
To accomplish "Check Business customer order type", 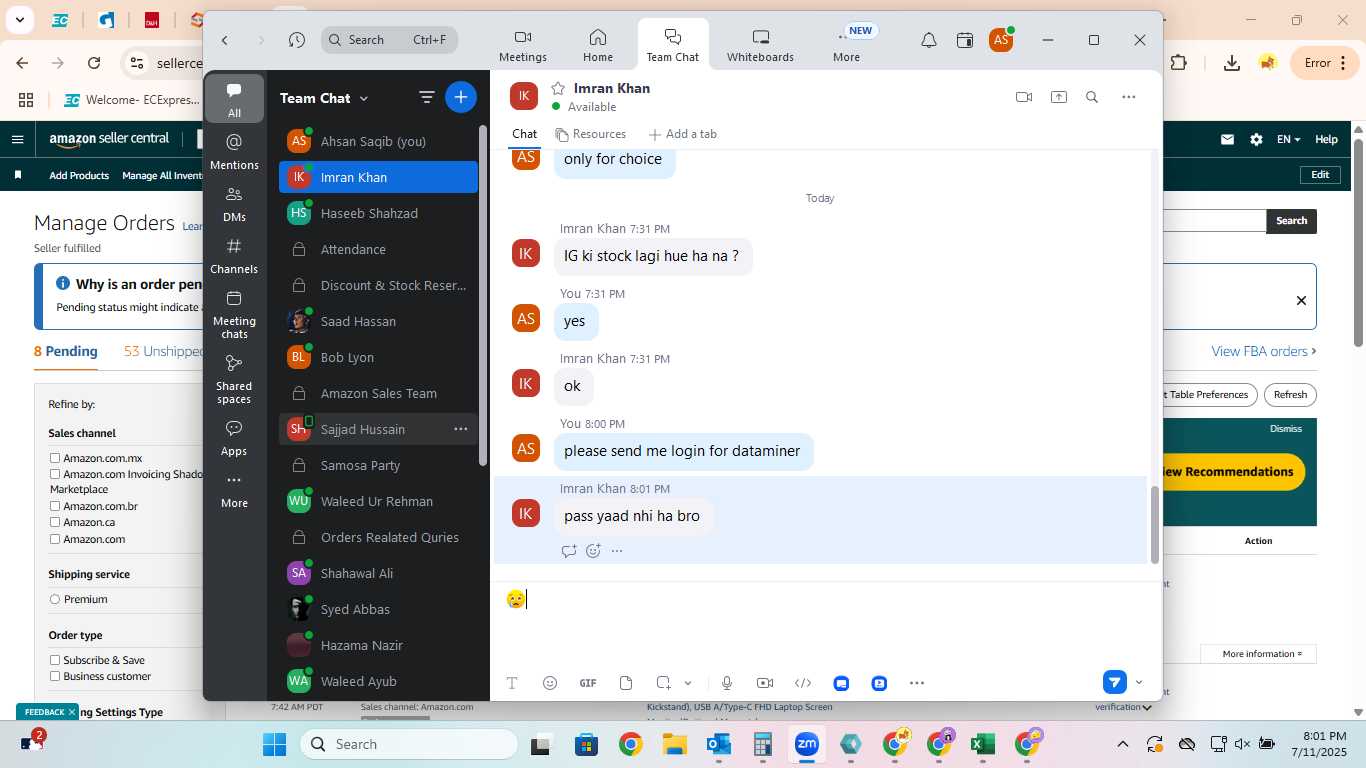I will pyautogui.click(x=56, y=676).
